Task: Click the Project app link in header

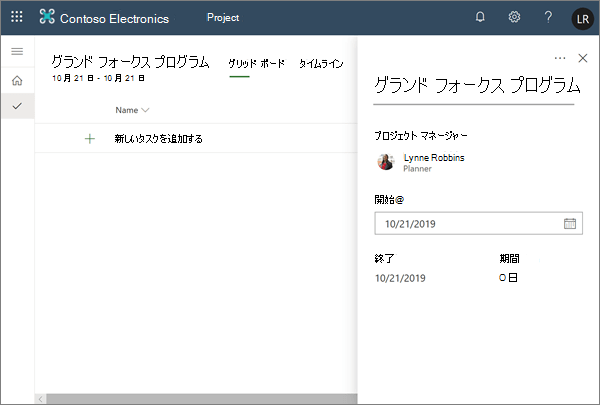Action: coord(223,18)
